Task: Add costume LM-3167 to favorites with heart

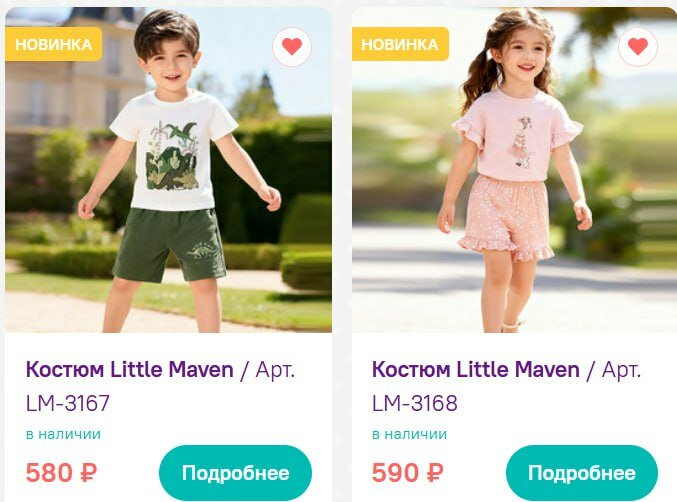Action: [292, 46]
